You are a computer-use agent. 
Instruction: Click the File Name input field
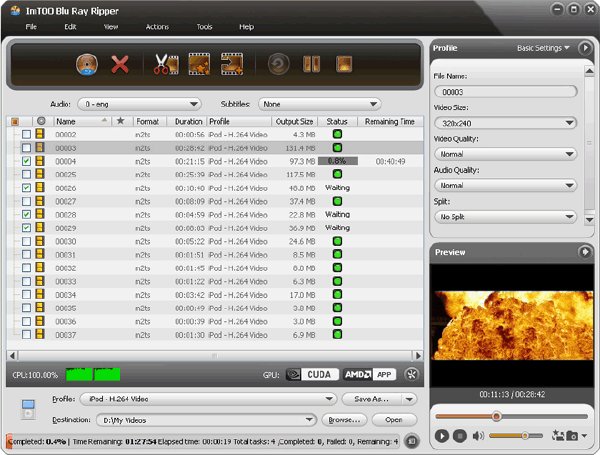click(505, 92)
